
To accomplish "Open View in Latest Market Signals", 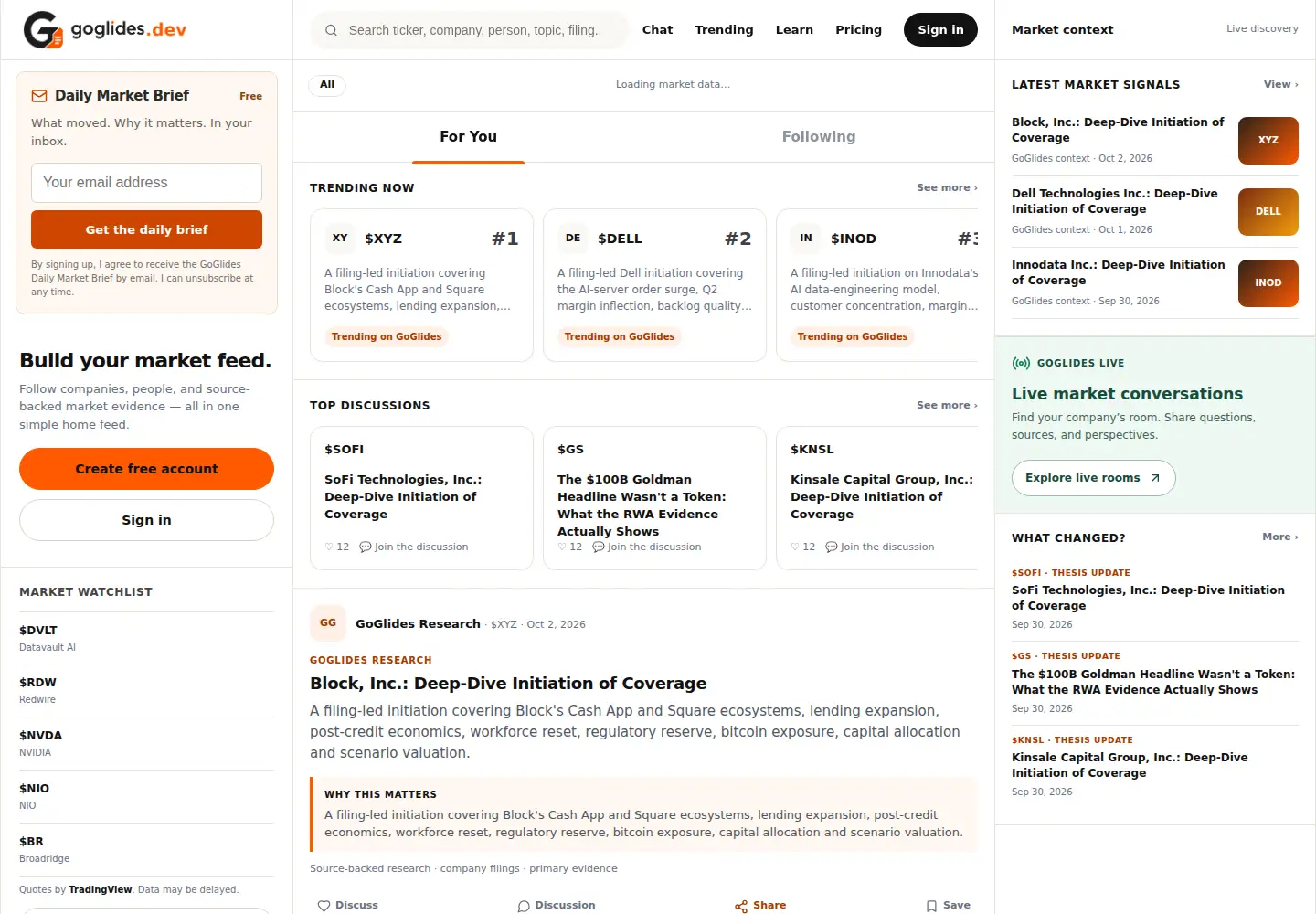I will [1280, 84].
